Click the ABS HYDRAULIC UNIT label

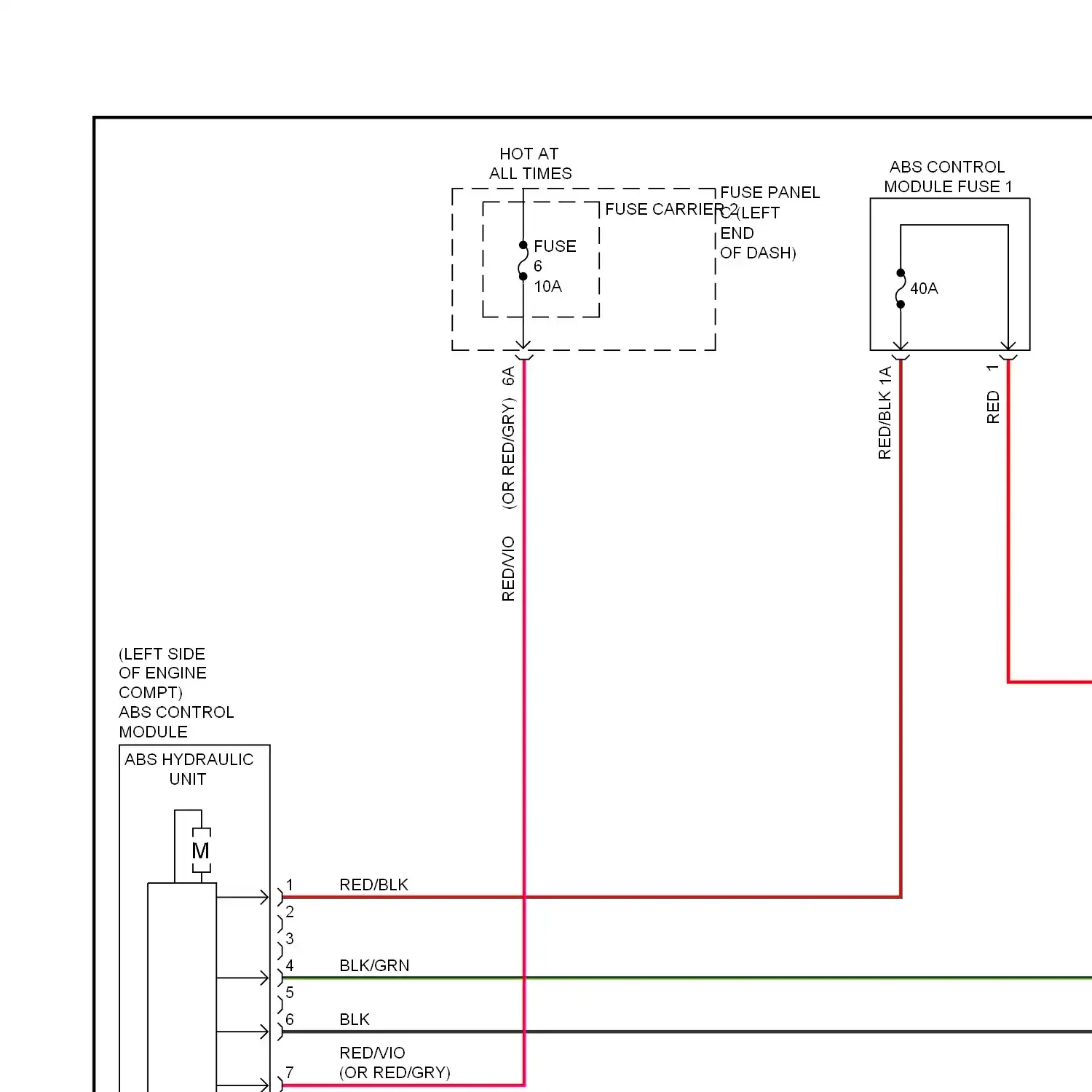click(189, 769)
